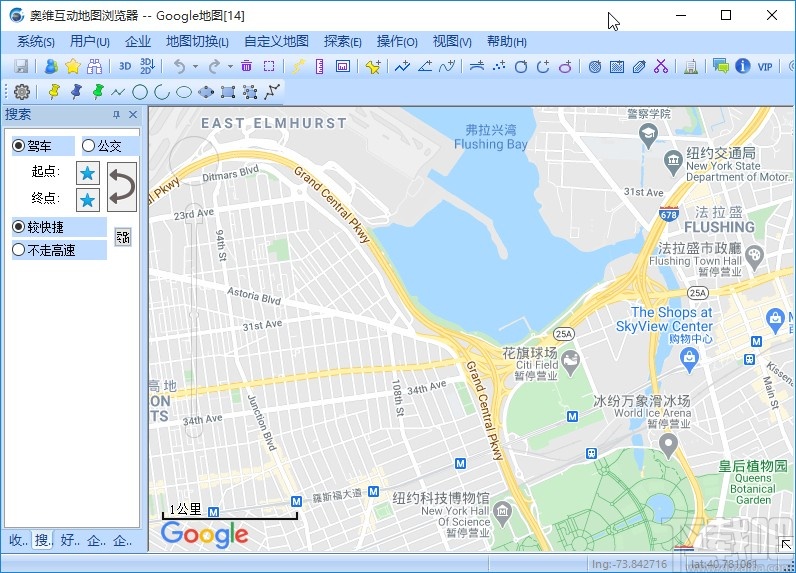Open the 视图(V) menu

pyautogui.click(x=452, y=42)
